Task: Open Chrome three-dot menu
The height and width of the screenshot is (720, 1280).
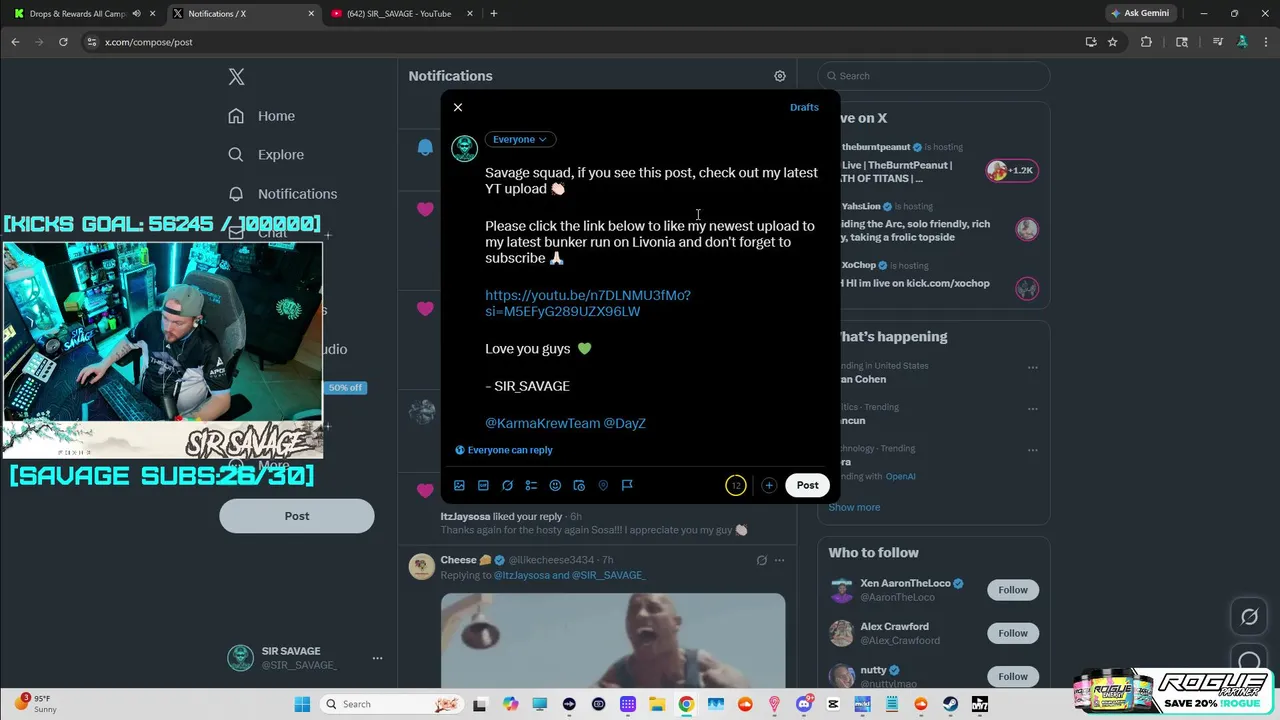Action: pyautogui.click(x=1266, y=42)
